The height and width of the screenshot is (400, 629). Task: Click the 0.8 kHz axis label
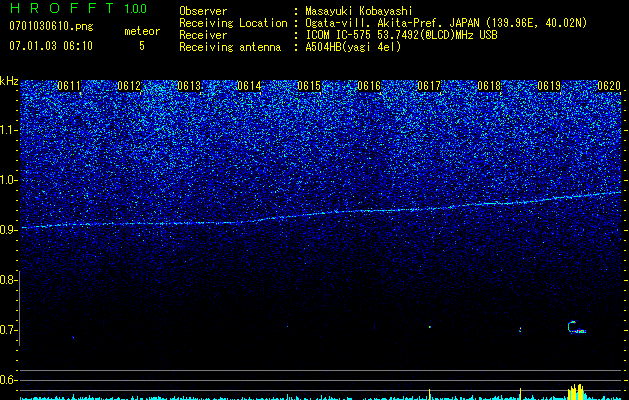pos(9,280)
